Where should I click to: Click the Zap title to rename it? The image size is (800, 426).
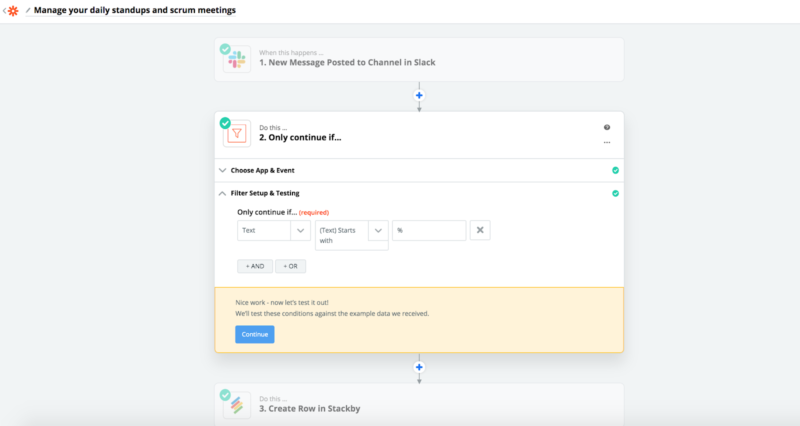135,10
